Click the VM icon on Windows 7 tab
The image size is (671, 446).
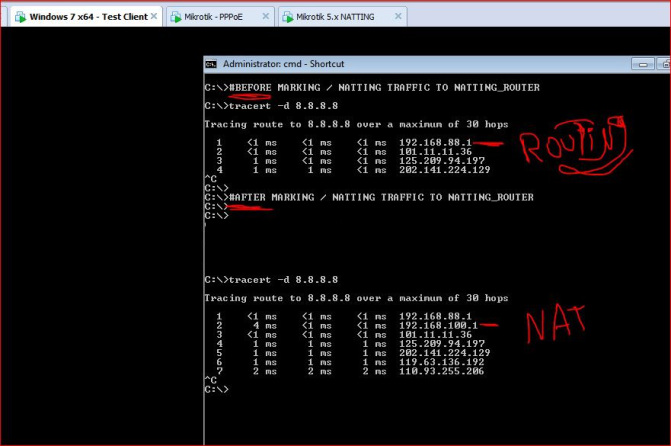(19, 17)
